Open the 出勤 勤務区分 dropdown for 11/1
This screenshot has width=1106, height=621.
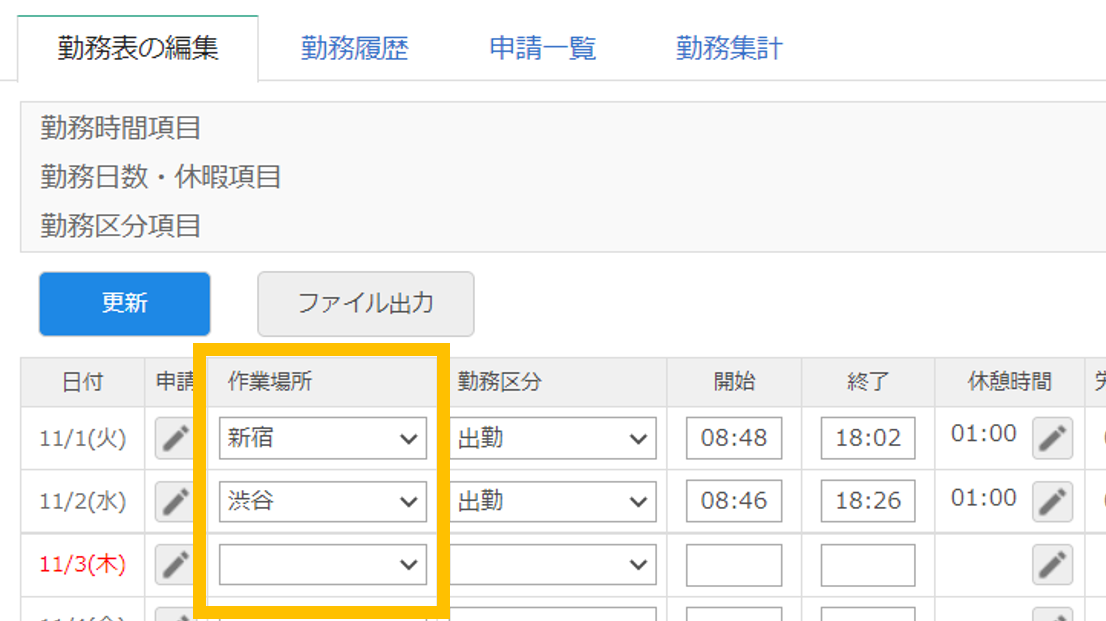(x=553, y=437)
